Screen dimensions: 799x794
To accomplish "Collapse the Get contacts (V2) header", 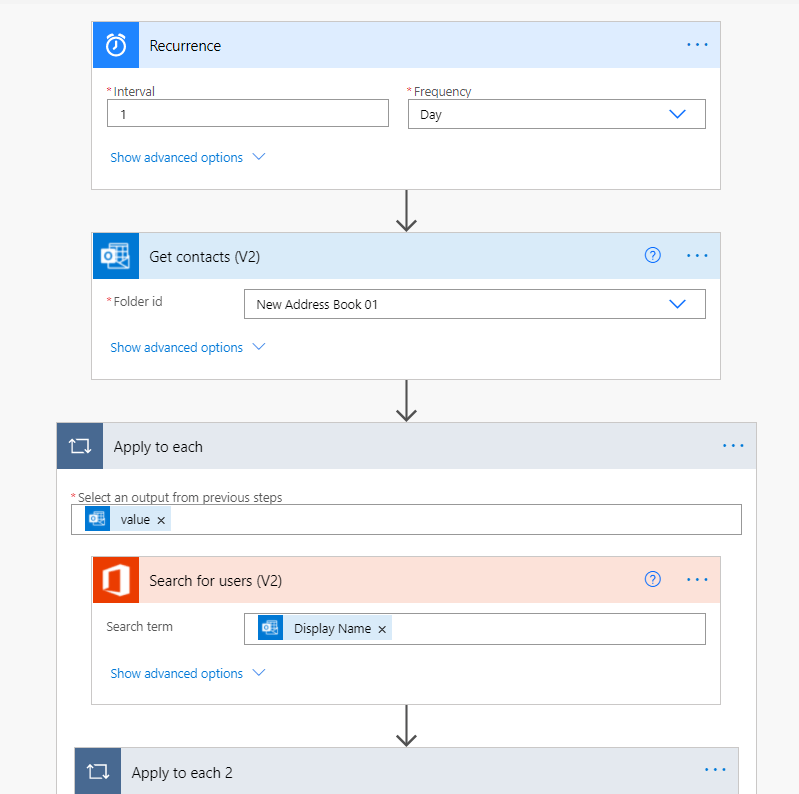I will coord(406,256).
